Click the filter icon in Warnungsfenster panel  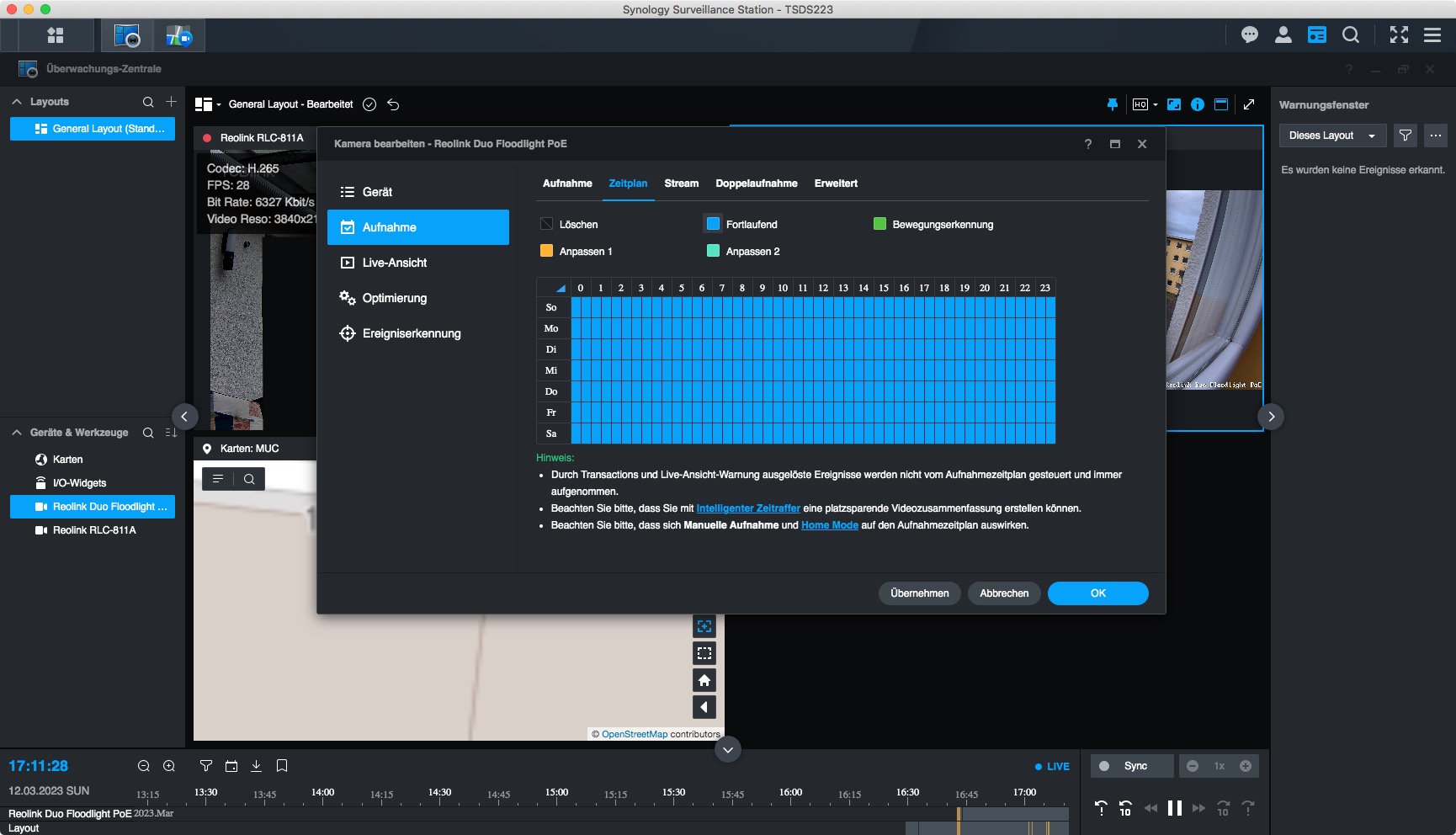(x=1405, y=136)
